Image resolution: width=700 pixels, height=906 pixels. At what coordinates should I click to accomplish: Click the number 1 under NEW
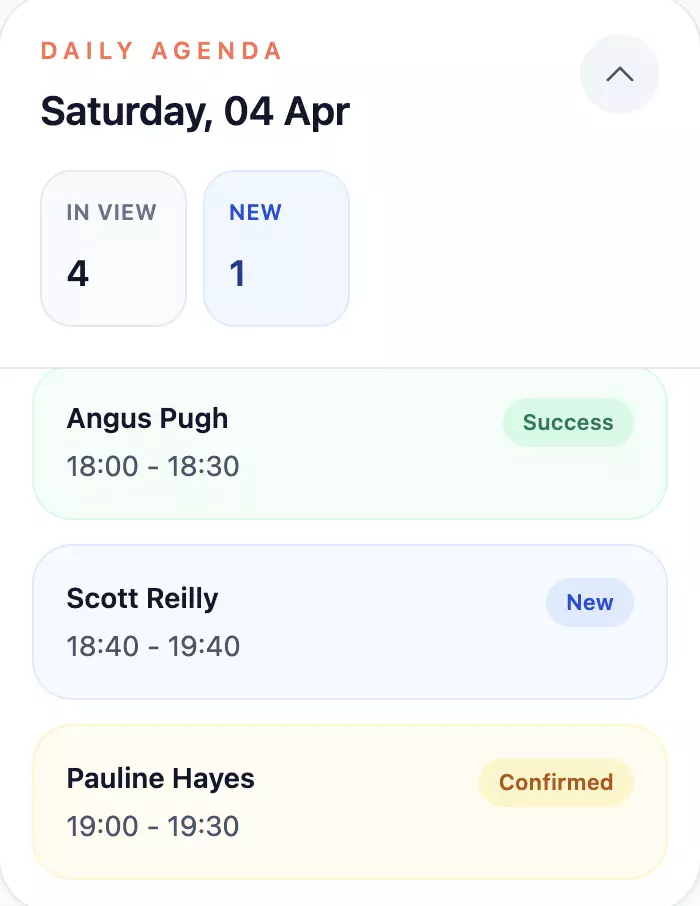point(238,274)
